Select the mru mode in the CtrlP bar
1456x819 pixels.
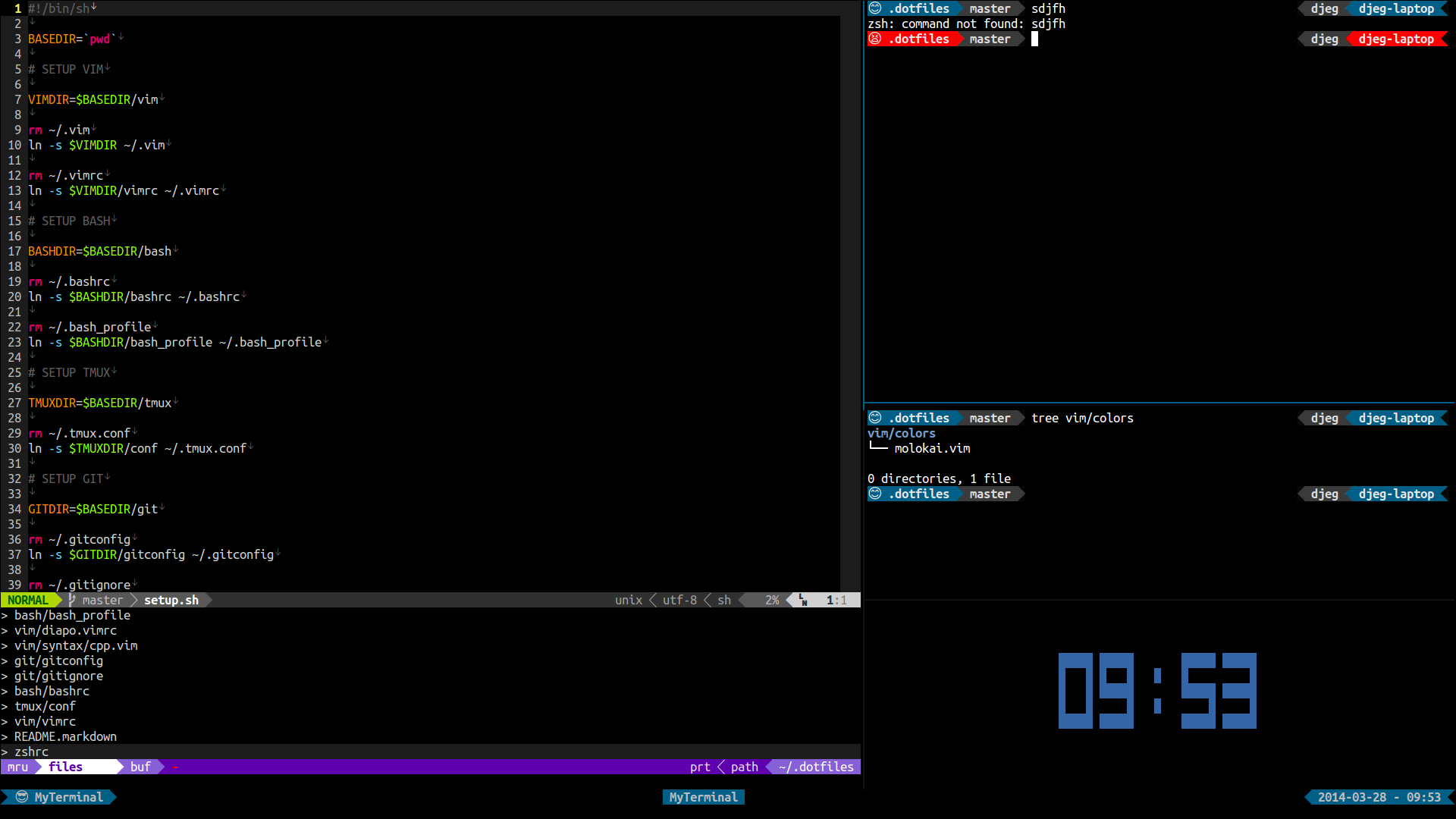point(18,767)
